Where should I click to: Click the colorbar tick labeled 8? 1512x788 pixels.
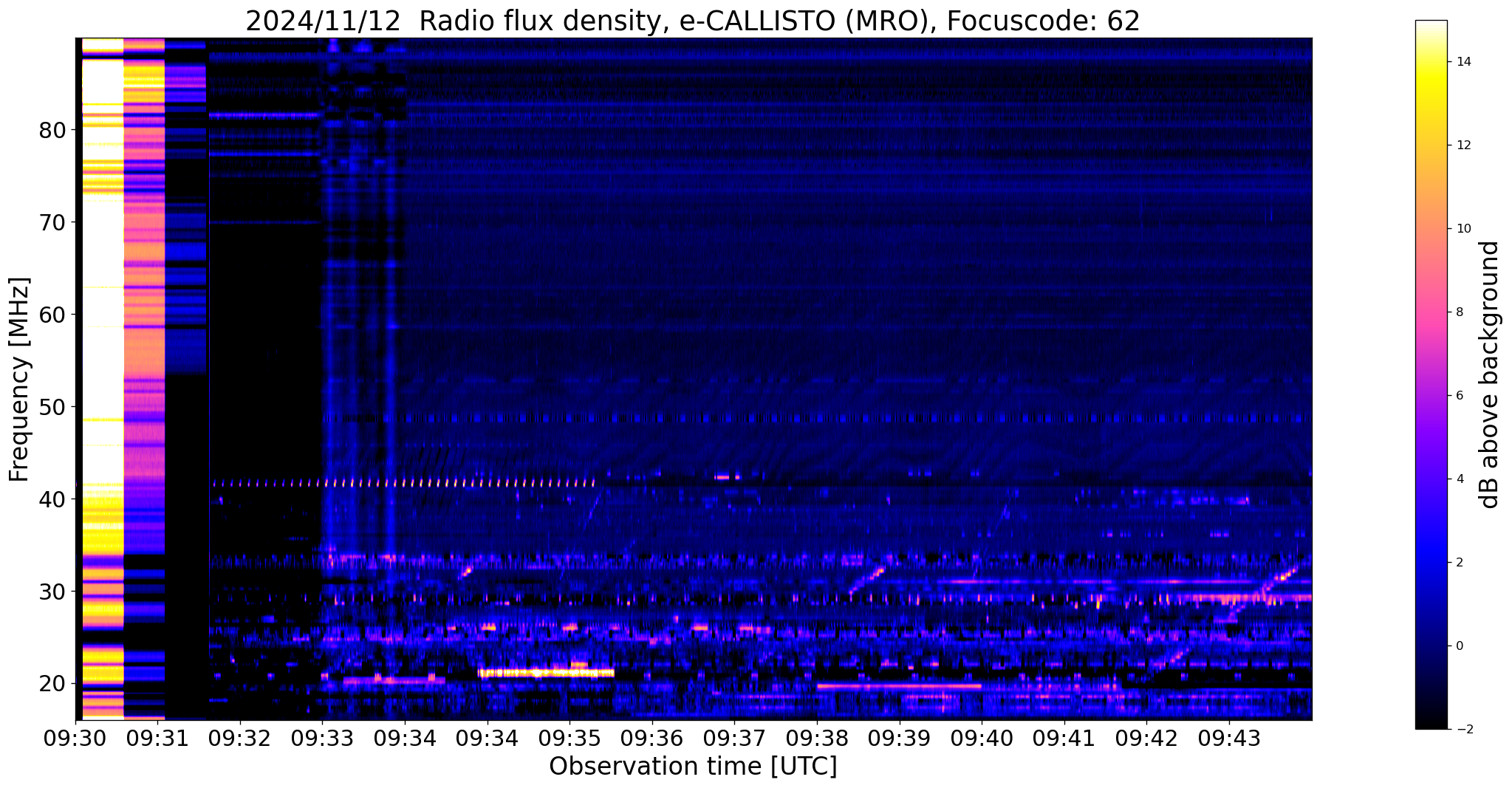[1458, 312]
